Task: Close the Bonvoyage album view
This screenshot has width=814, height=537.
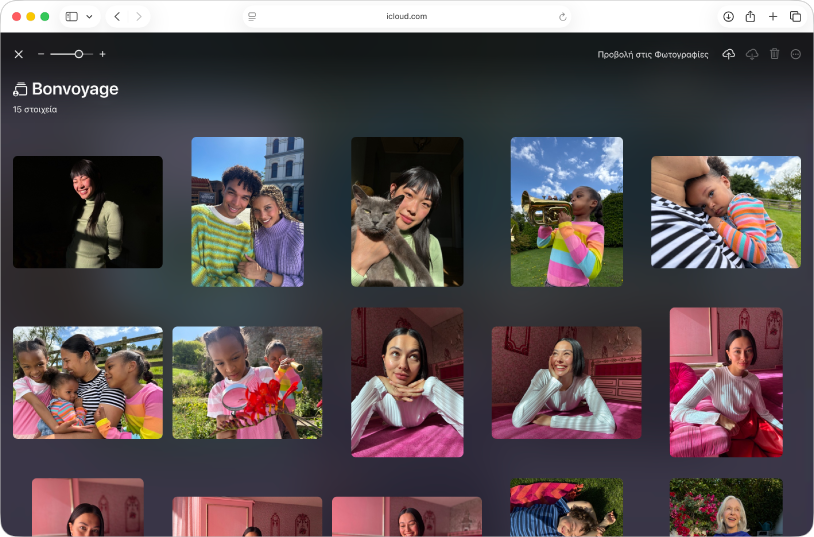Action: [18, 54]
